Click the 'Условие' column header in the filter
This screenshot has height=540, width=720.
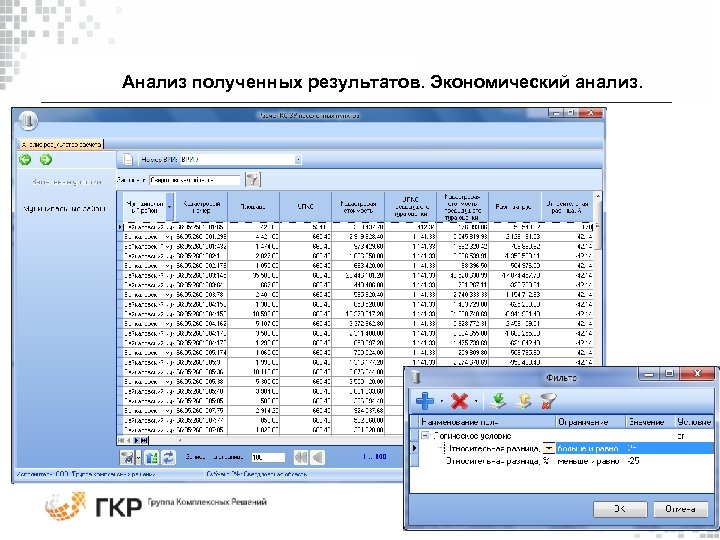coord(694,422)
